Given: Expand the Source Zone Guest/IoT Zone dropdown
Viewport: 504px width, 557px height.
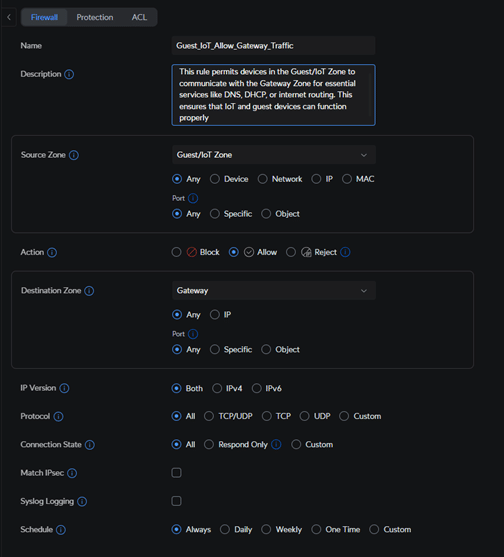Looking at the screenshot, I should (274, 155).
